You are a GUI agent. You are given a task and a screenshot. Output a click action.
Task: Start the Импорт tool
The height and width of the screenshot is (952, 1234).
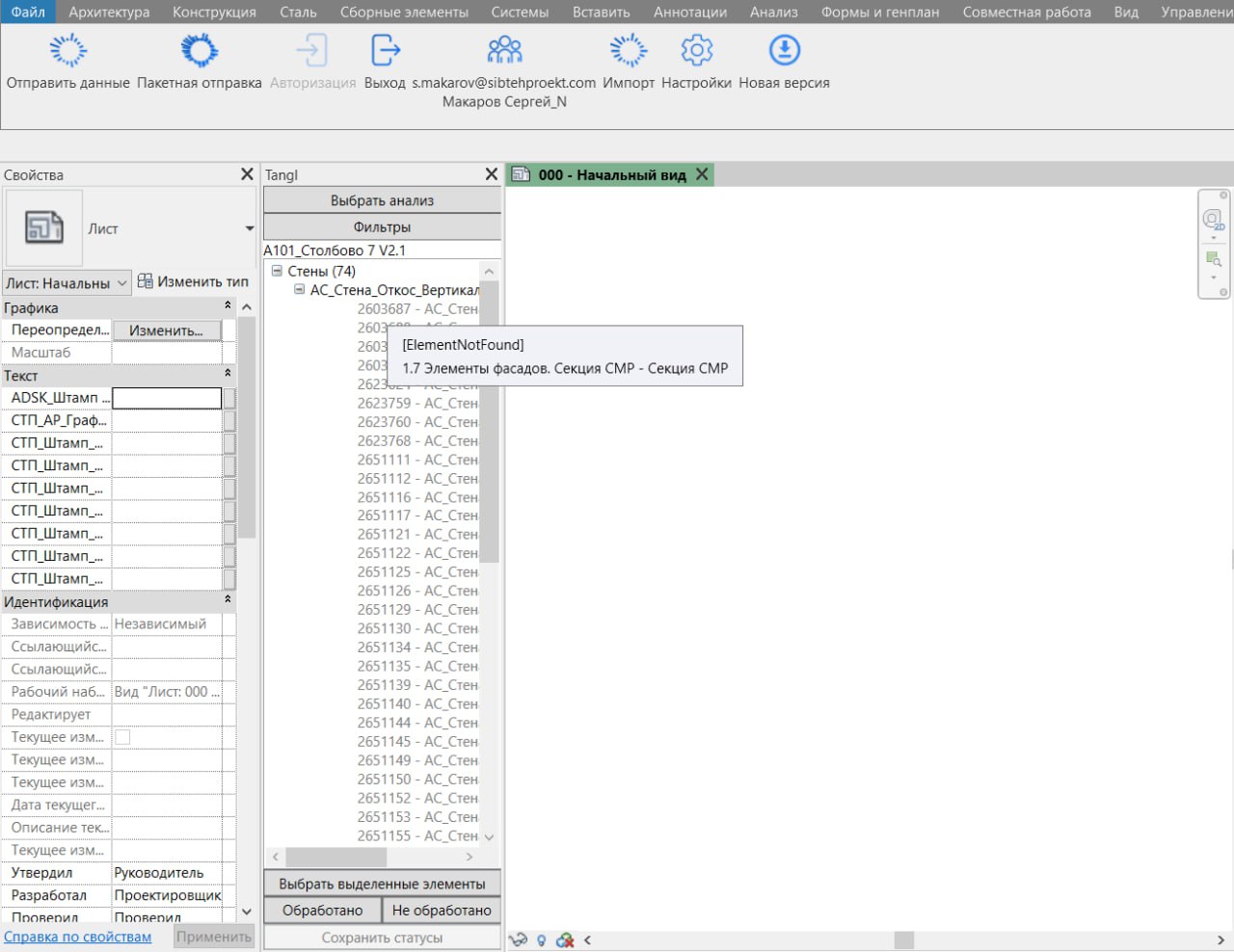[x=629, y=50]
